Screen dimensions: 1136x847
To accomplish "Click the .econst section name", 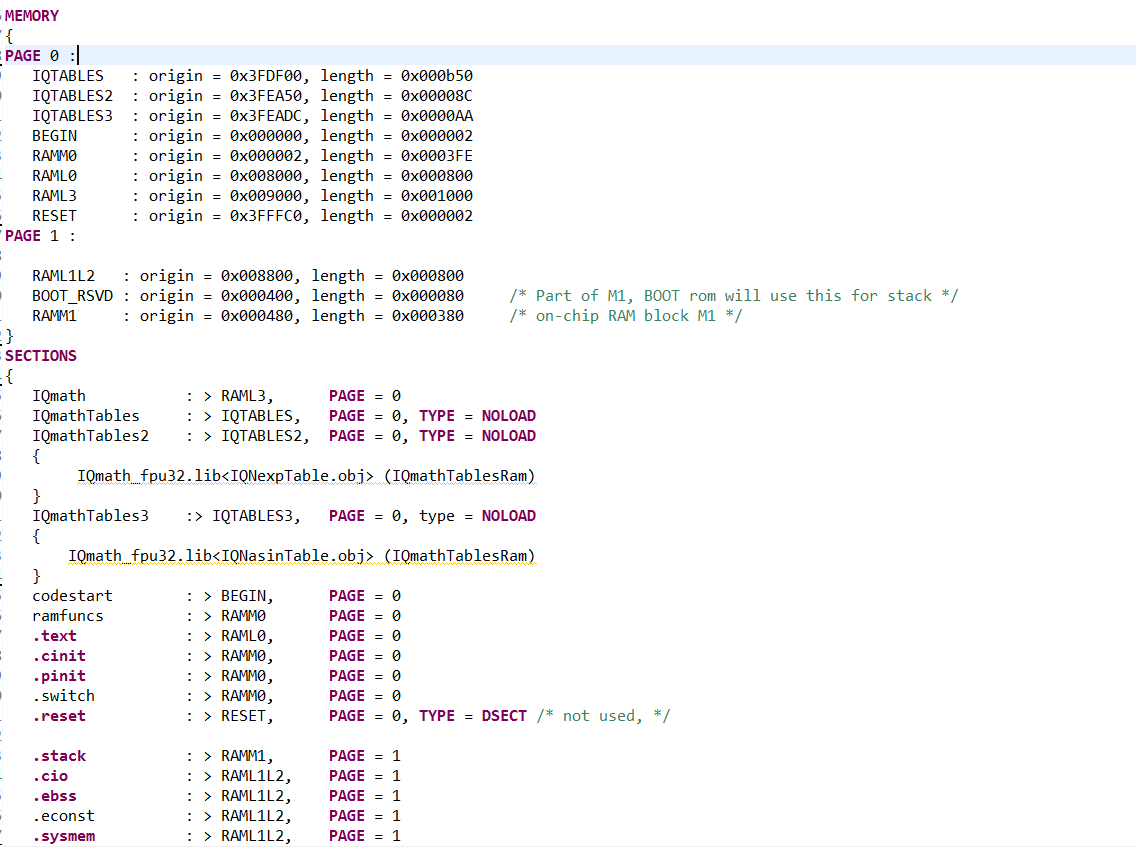I will click(63, 817).
